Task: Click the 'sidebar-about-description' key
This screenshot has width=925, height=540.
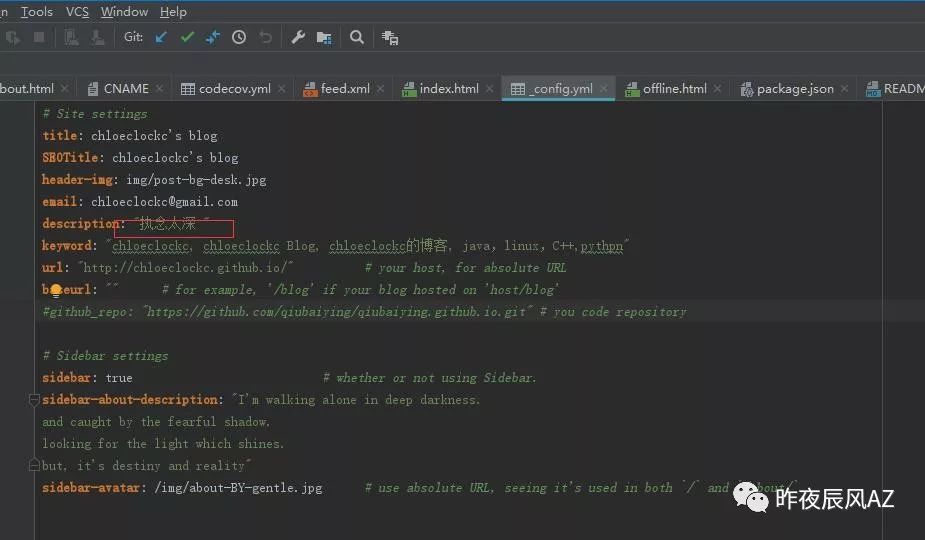Action: click(x=130, y=400)
